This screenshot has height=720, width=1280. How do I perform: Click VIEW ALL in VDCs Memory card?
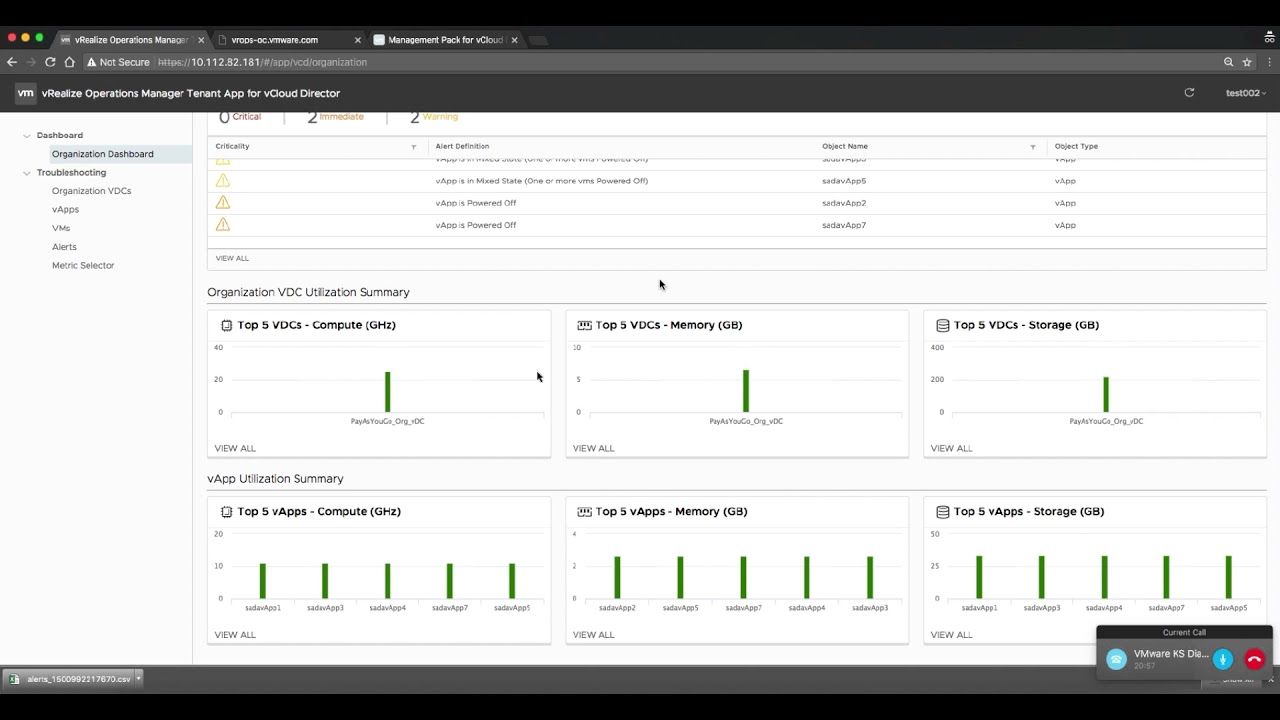pyautogui.click(x=593, y=448)
